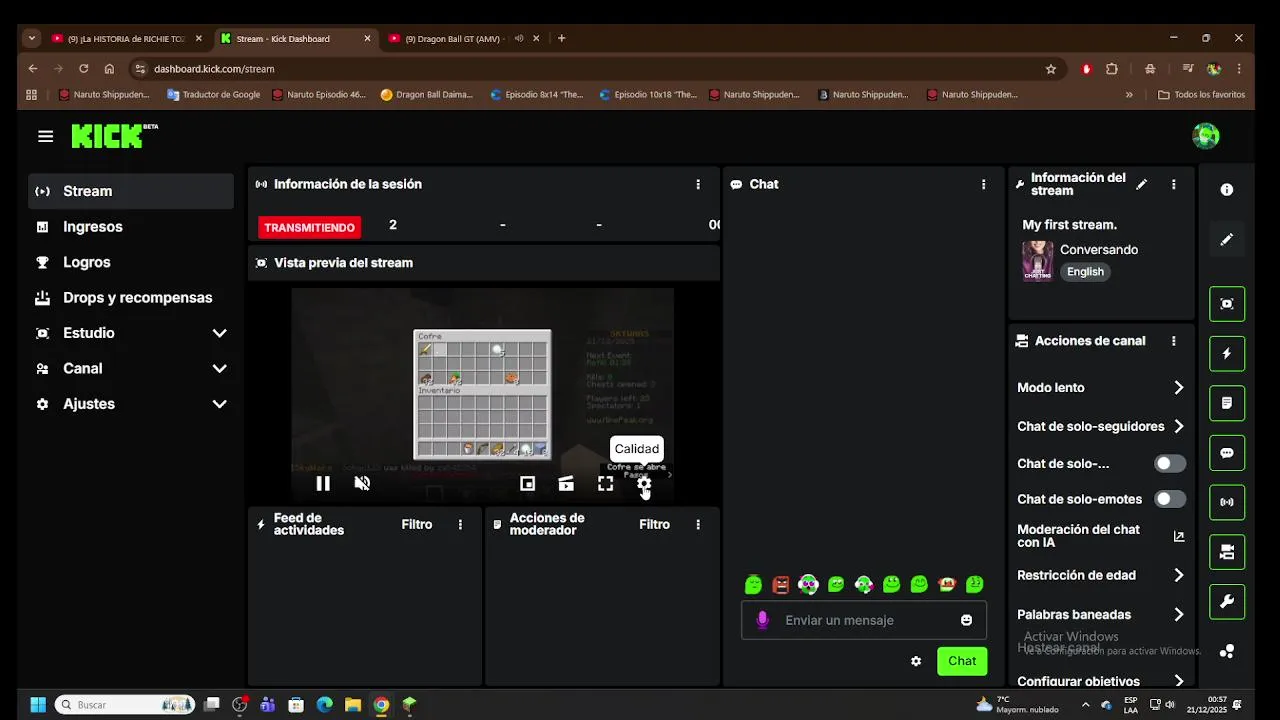This screenshot has width=1280, height=720.
Task: Switch stream preview to theater mode
Action: click(566, 484)
